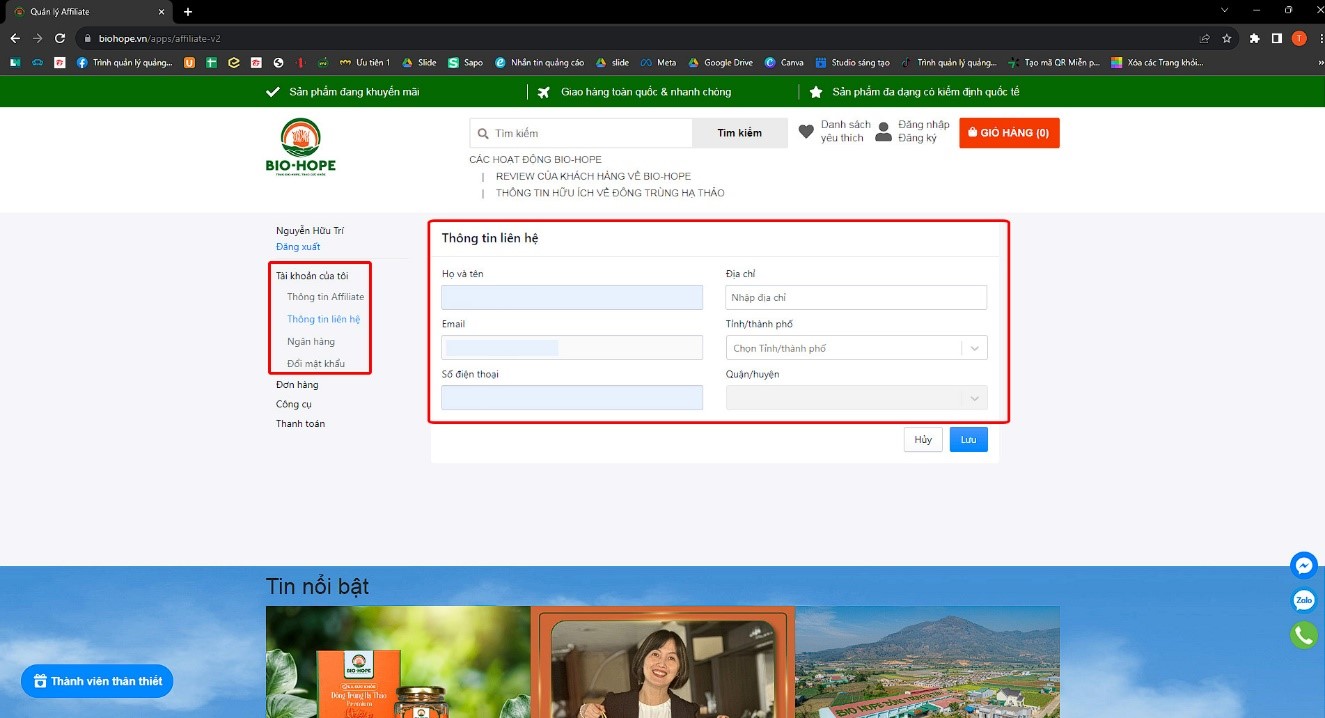Reload the page with refresh icon
The image size is (1325, 718).
(x=60, y=38)
